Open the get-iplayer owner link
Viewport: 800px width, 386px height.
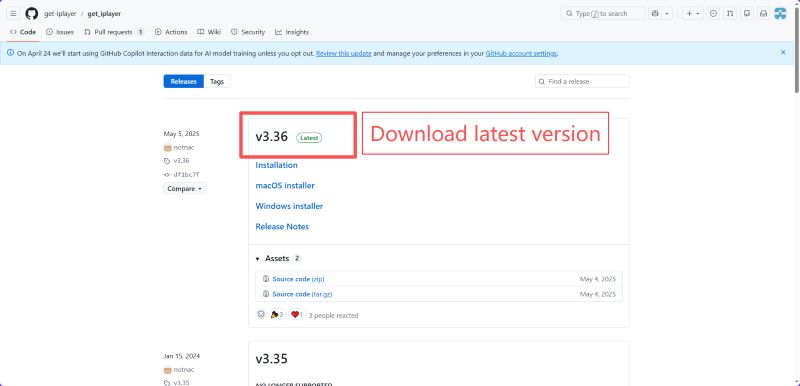pos(60,14)
